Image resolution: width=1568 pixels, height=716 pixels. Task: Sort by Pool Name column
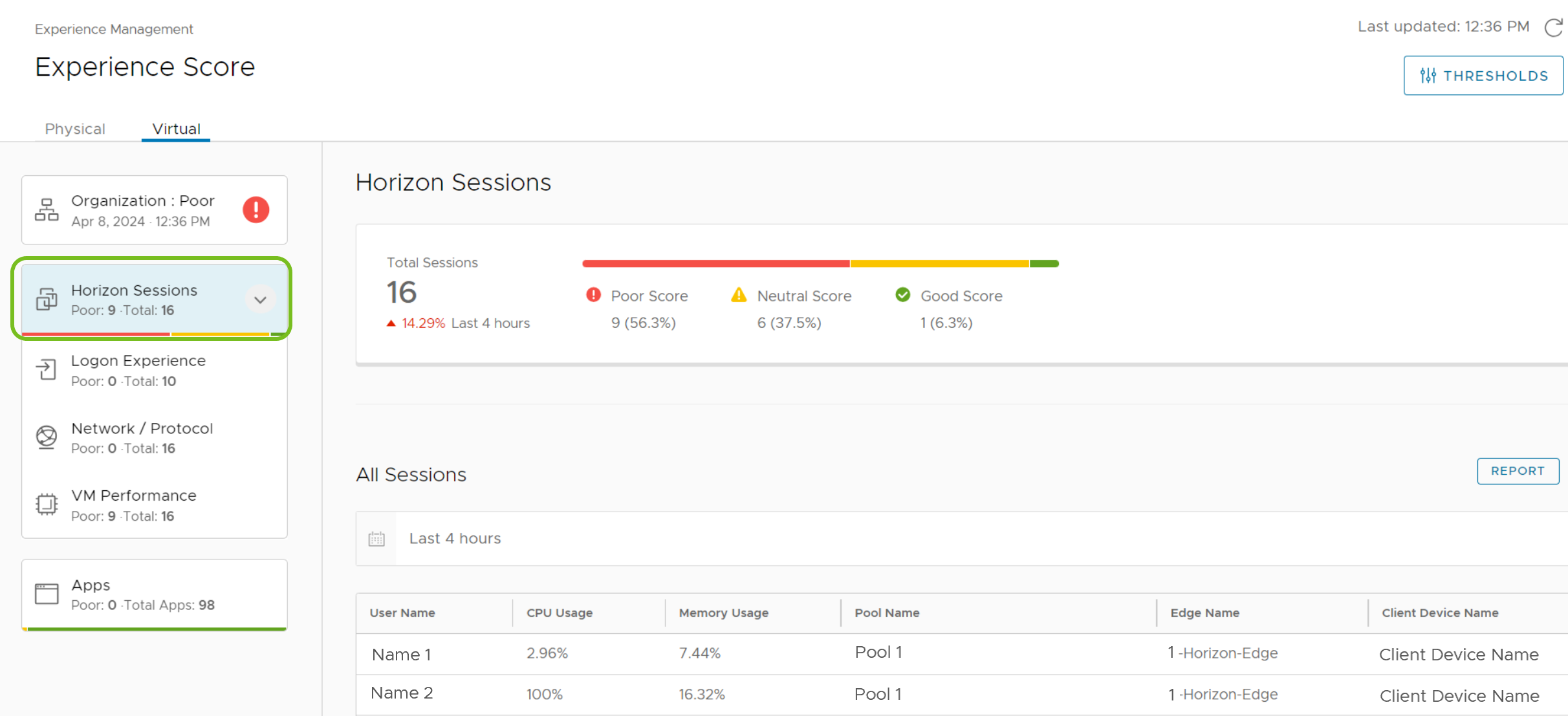click(x=887, y=613)
